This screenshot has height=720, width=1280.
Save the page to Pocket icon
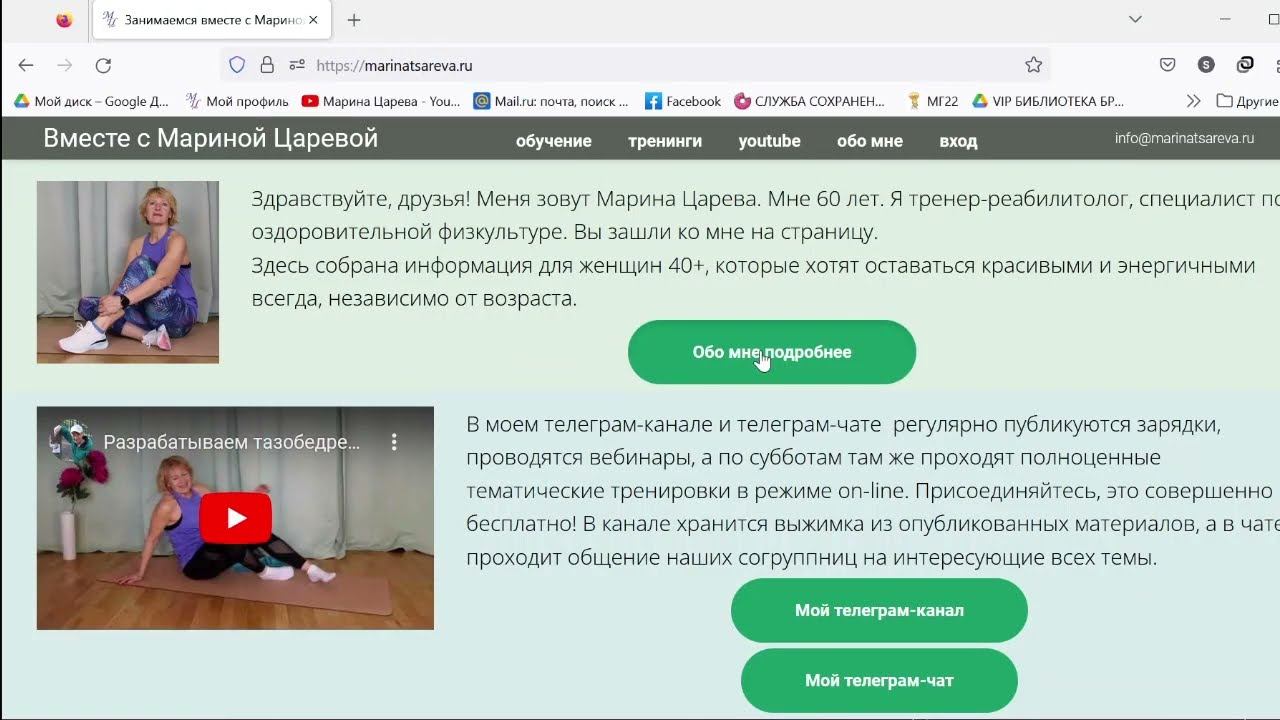pyautogui.click(x=1167, y=65)
